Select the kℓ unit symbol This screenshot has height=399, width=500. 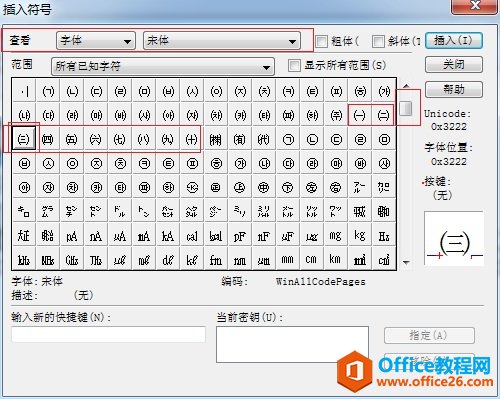(x=192, y=259)
